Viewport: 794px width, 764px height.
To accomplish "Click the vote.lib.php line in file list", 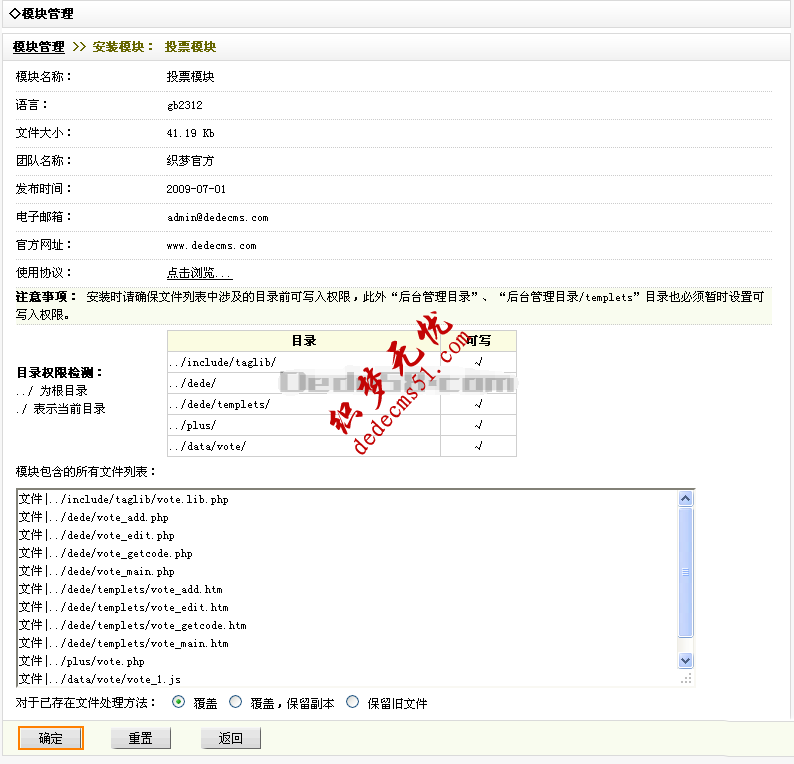I will (124, 500).
